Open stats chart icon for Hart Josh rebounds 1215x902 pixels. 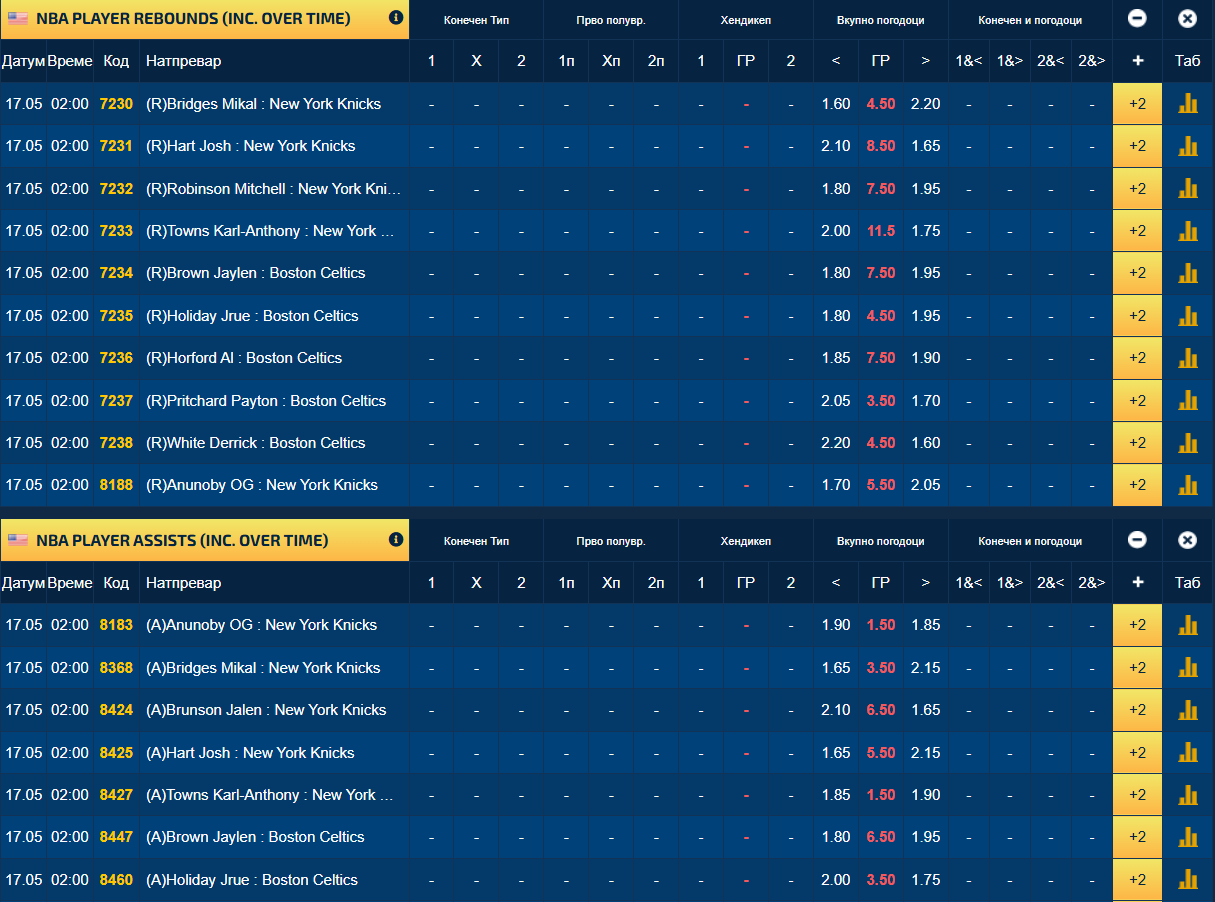[x=1188, y=146]
